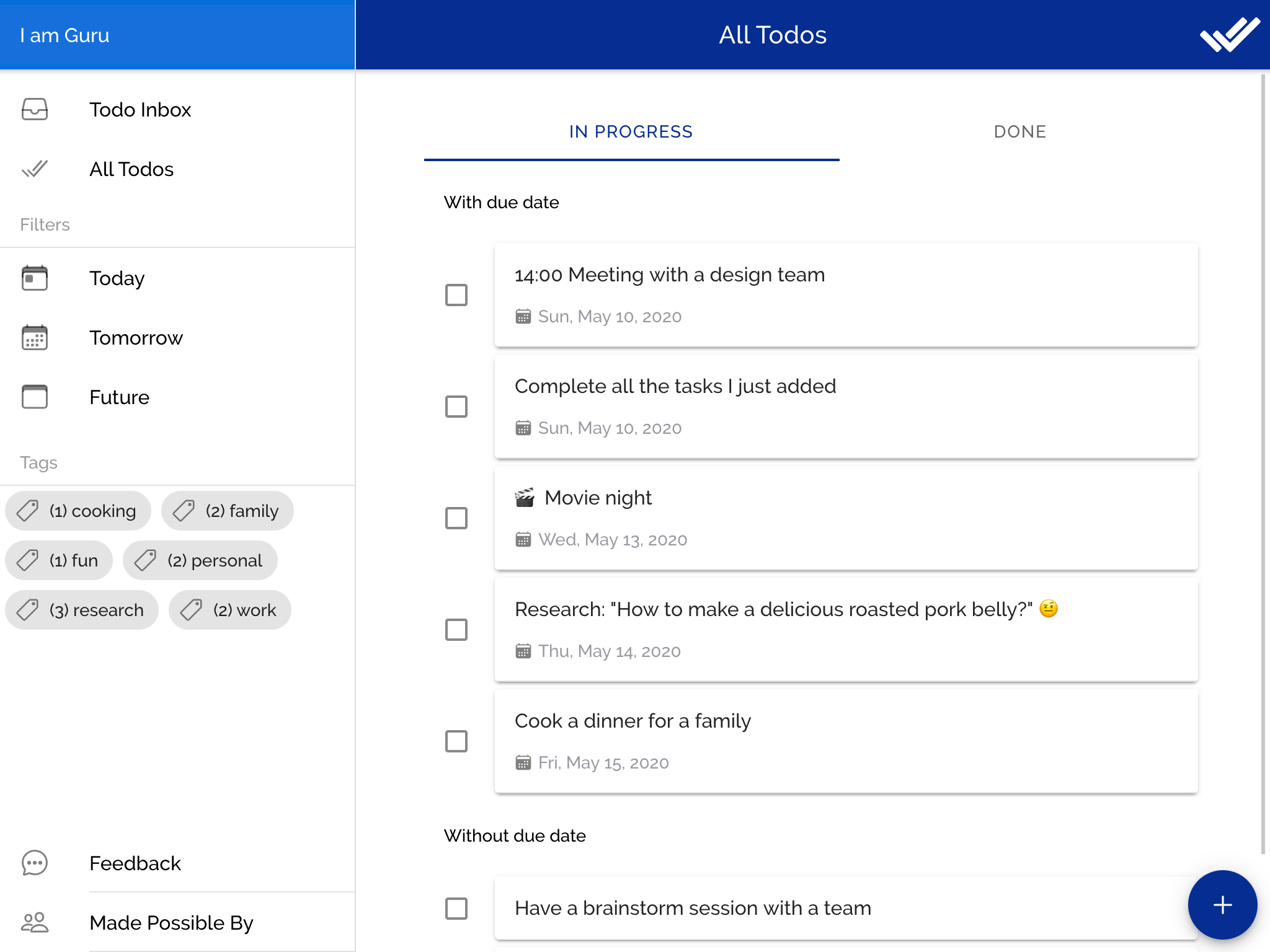
Task: Click the vertical scrollbar on the todo list
Action: (x=1263, y=464)
